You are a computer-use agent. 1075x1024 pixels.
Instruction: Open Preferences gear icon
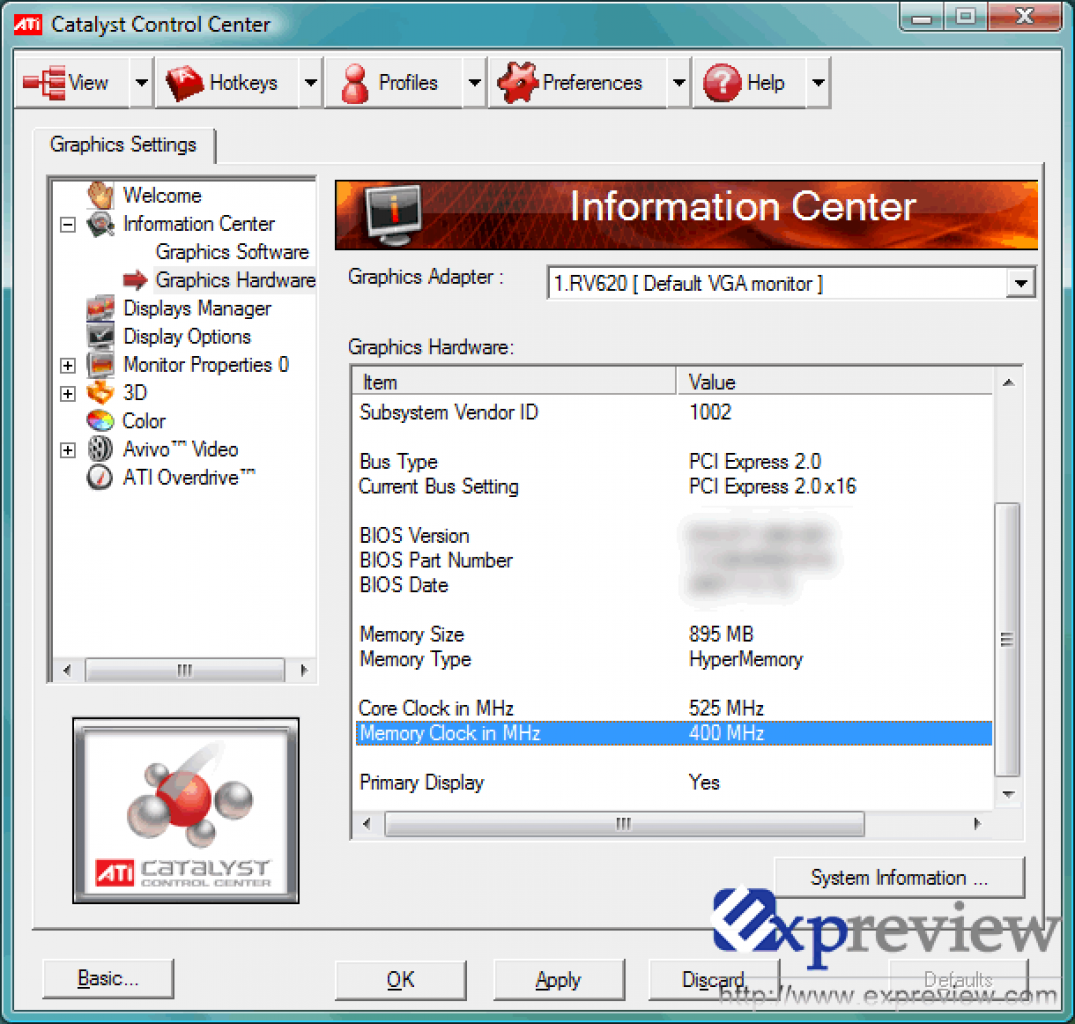pyautogui.click(x=517, y=82)
